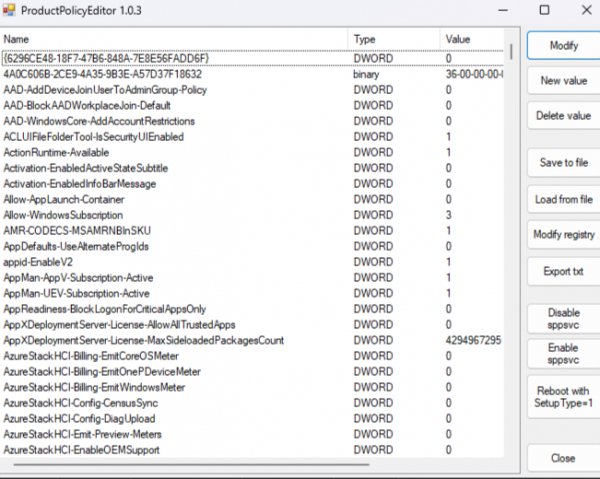
Task: Select AAD-AddDeviceJoinUserToAdminGroup-Policy row
Action: pos(253,90)
